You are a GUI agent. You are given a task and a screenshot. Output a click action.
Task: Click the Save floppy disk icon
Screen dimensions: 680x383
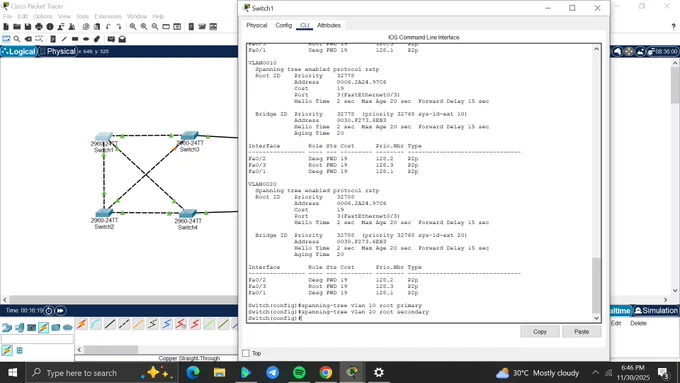click(28, 27)
